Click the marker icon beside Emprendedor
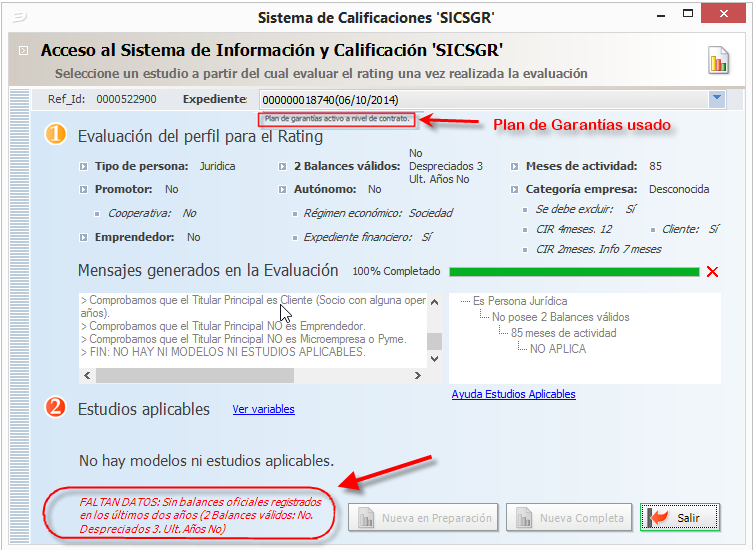Screen dimensions: 754x550 pos(84,238)
